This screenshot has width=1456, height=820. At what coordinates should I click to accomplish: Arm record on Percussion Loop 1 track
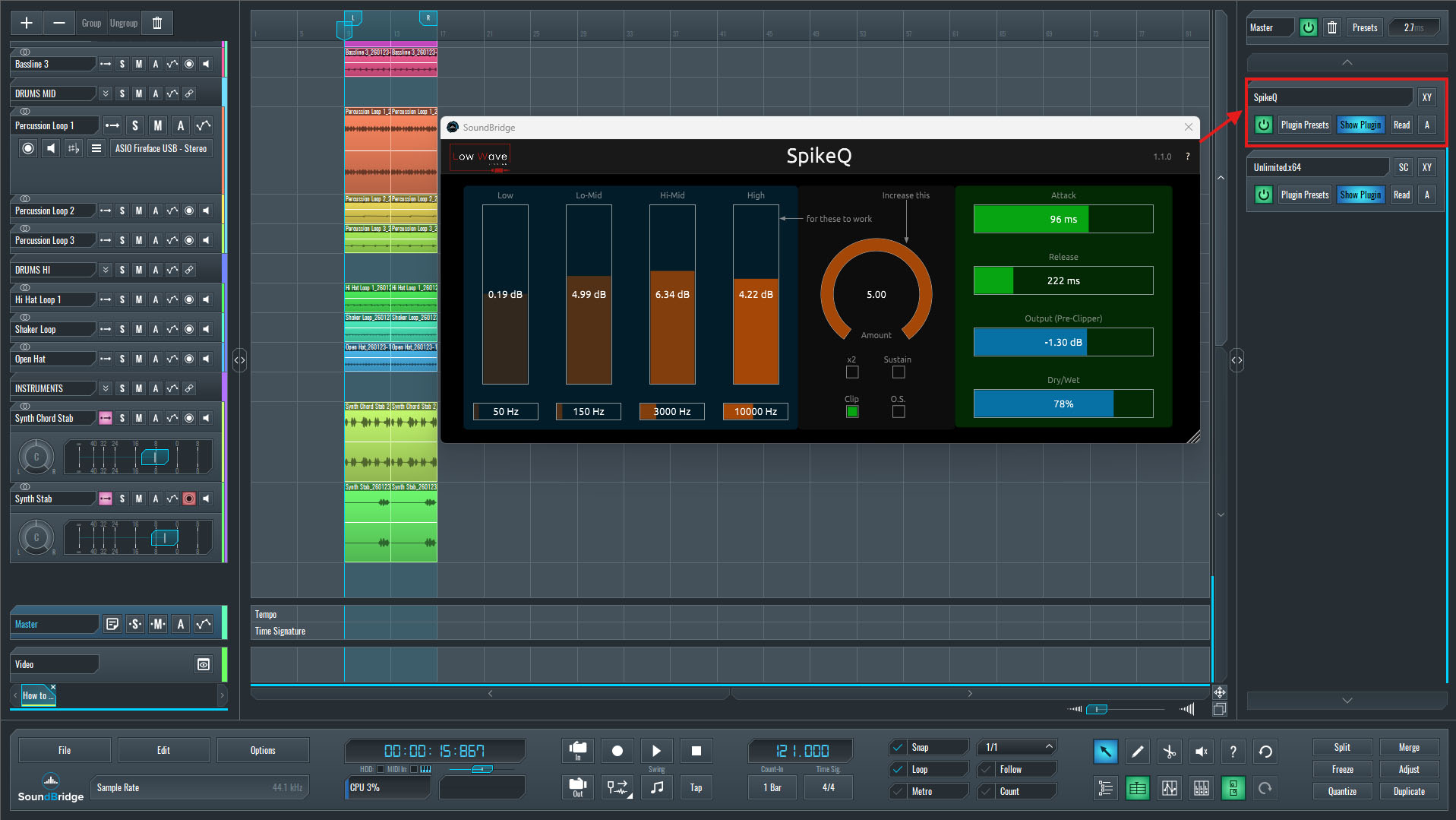pos(28,148)
